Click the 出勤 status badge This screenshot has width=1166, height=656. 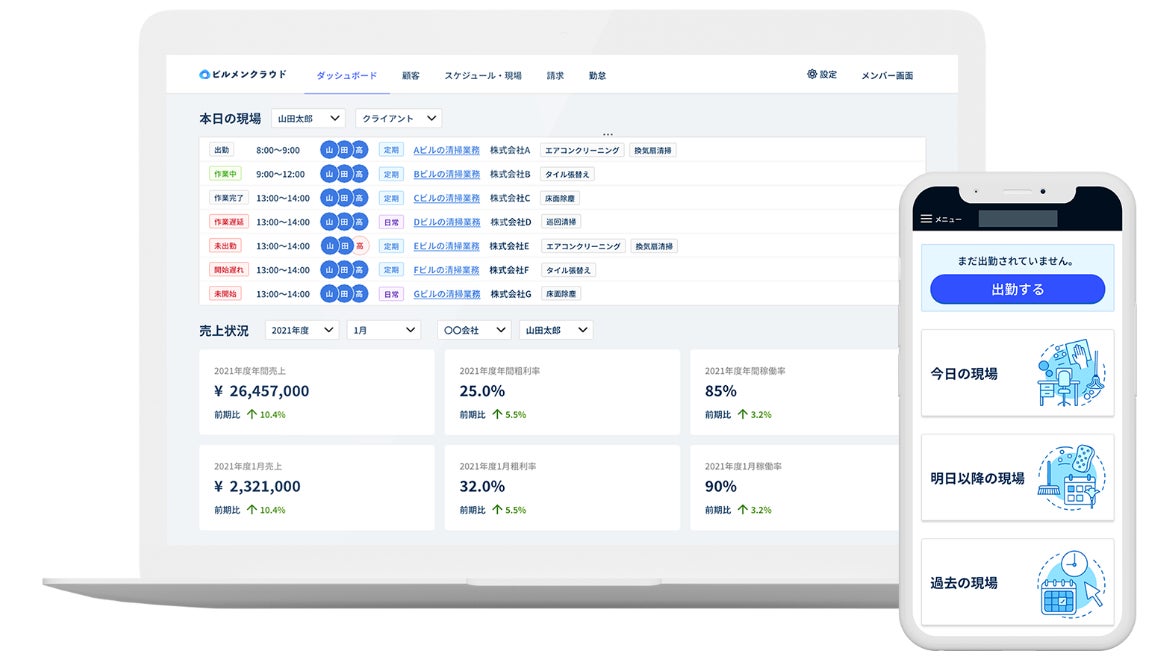(x=222, y=150)
